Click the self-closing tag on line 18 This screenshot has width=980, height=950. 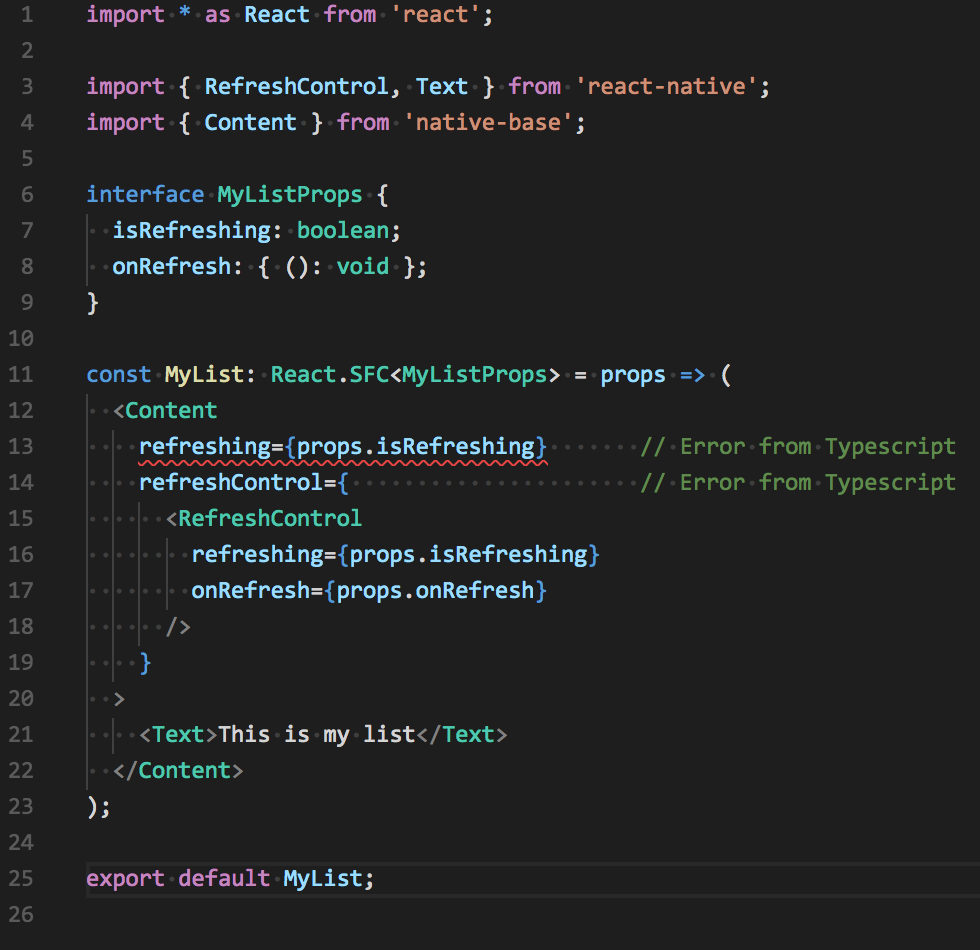(176, 626)
